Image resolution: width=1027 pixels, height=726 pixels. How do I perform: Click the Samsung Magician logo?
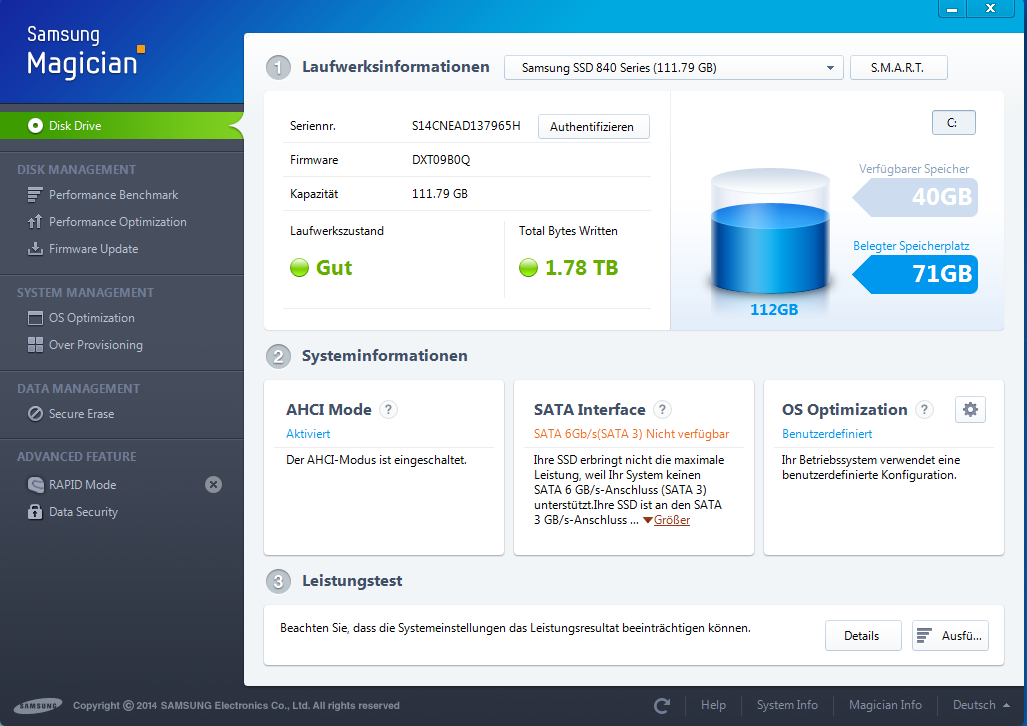click(x=85, y=52)
